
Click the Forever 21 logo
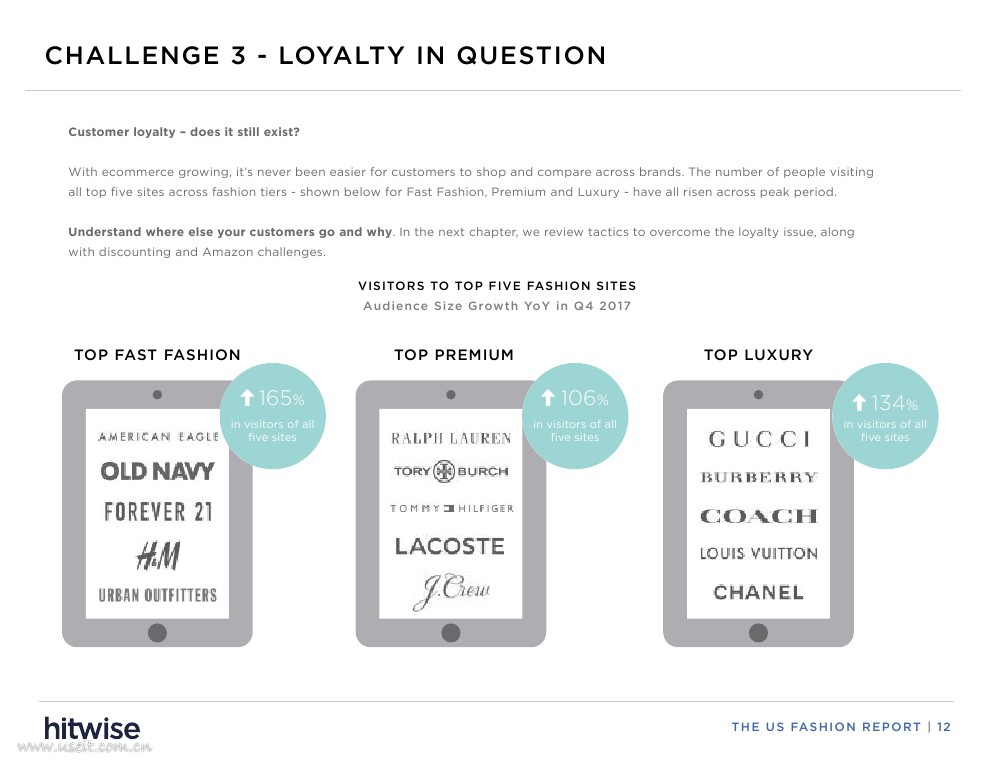click(x=158, y=512)
